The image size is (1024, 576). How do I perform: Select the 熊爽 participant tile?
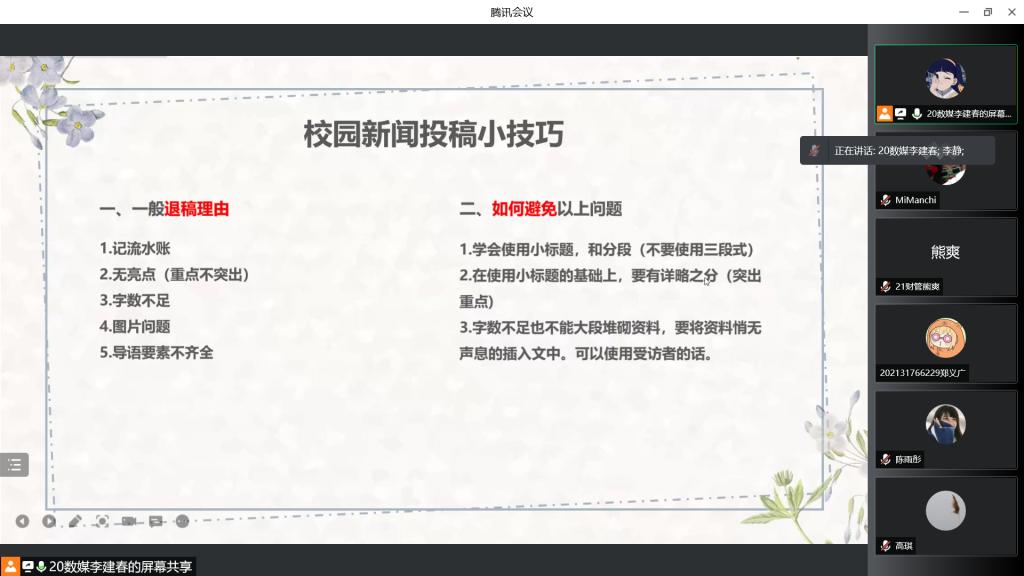click(x=945, y=252)
